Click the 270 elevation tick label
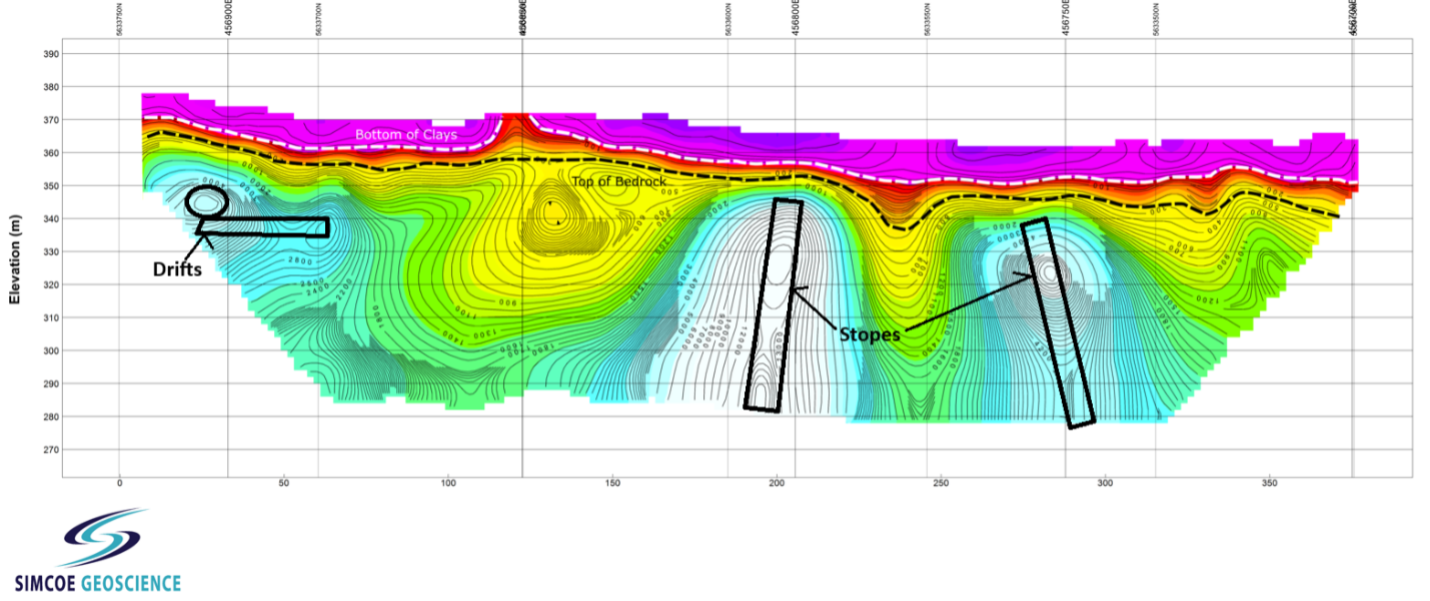The width and height of the screenshot is (1430, 601). click(48, 450)
